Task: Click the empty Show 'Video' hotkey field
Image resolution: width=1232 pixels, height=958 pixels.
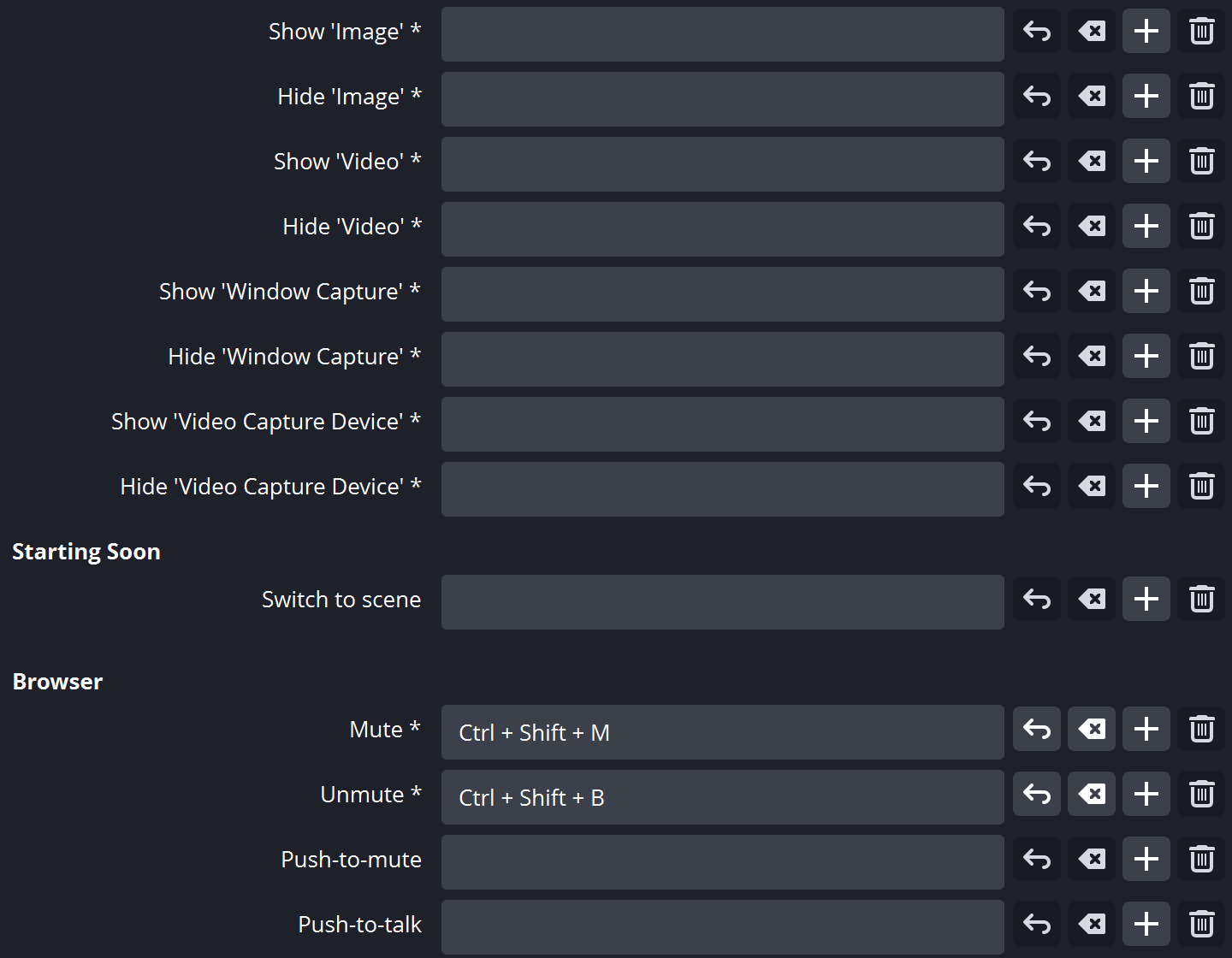Action: 722,163
